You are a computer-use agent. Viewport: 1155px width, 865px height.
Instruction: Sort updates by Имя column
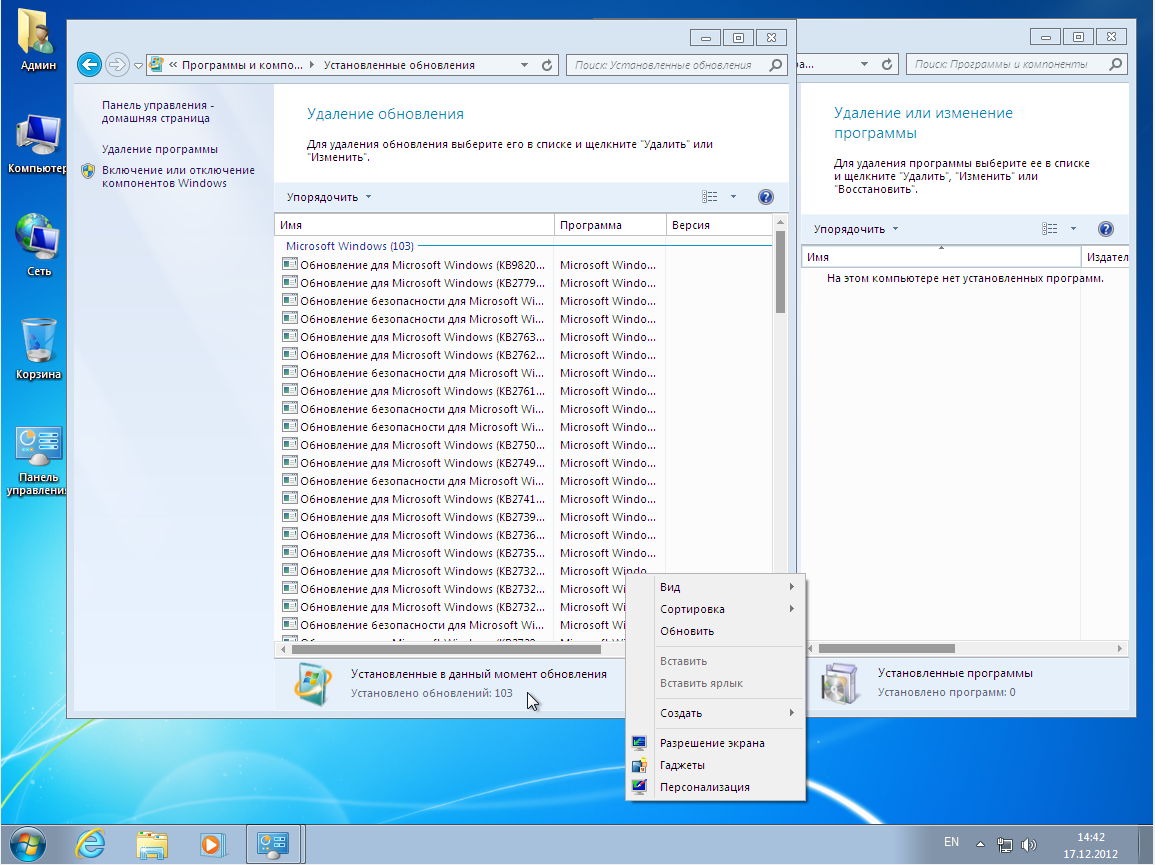(415, 225)
